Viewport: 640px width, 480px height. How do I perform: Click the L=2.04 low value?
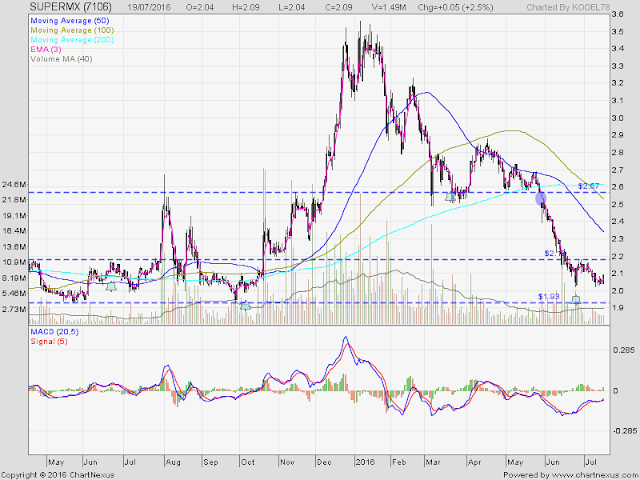[291, 7]
